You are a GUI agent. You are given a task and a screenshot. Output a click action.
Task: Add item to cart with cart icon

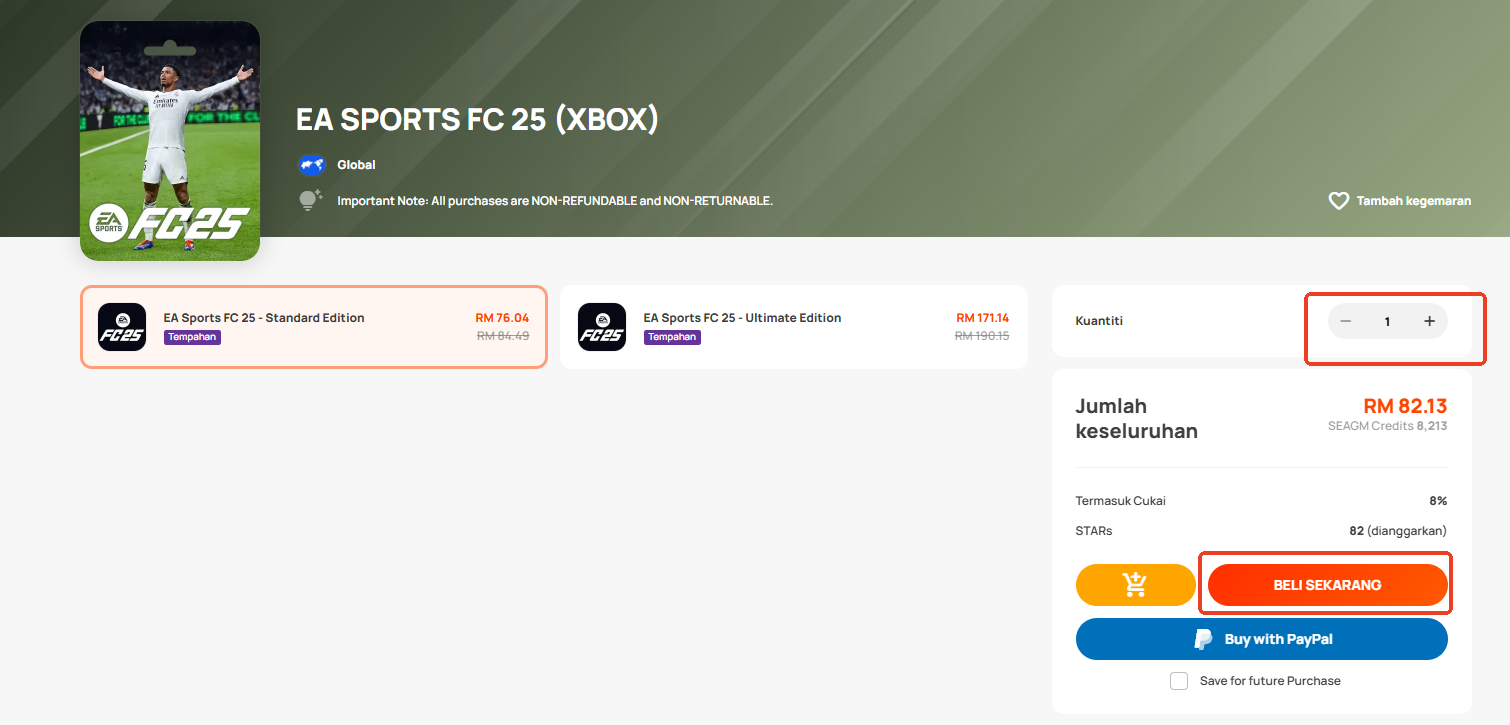click(1135, 585)
